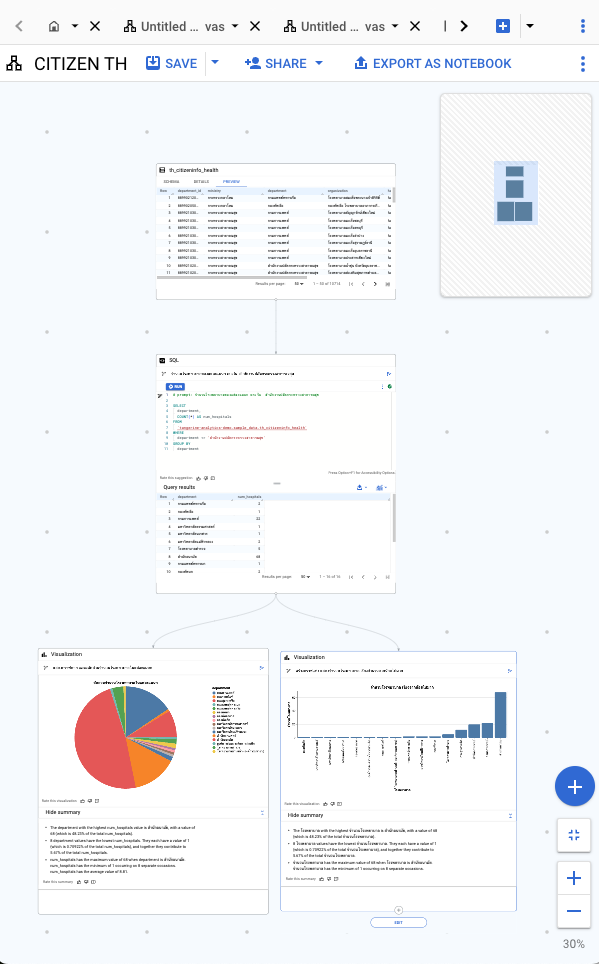Collapse Hide summary on pie chart visualization
Viewport: 599px width, 964px height.
(x=63, y=812)
